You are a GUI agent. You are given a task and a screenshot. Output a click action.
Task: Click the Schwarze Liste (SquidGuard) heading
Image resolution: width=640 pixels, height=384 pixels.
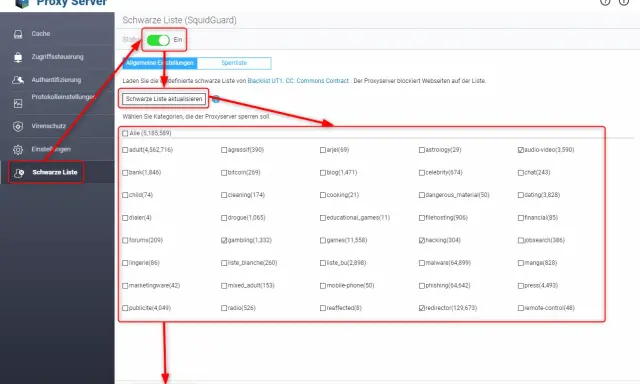coord(180,20)
